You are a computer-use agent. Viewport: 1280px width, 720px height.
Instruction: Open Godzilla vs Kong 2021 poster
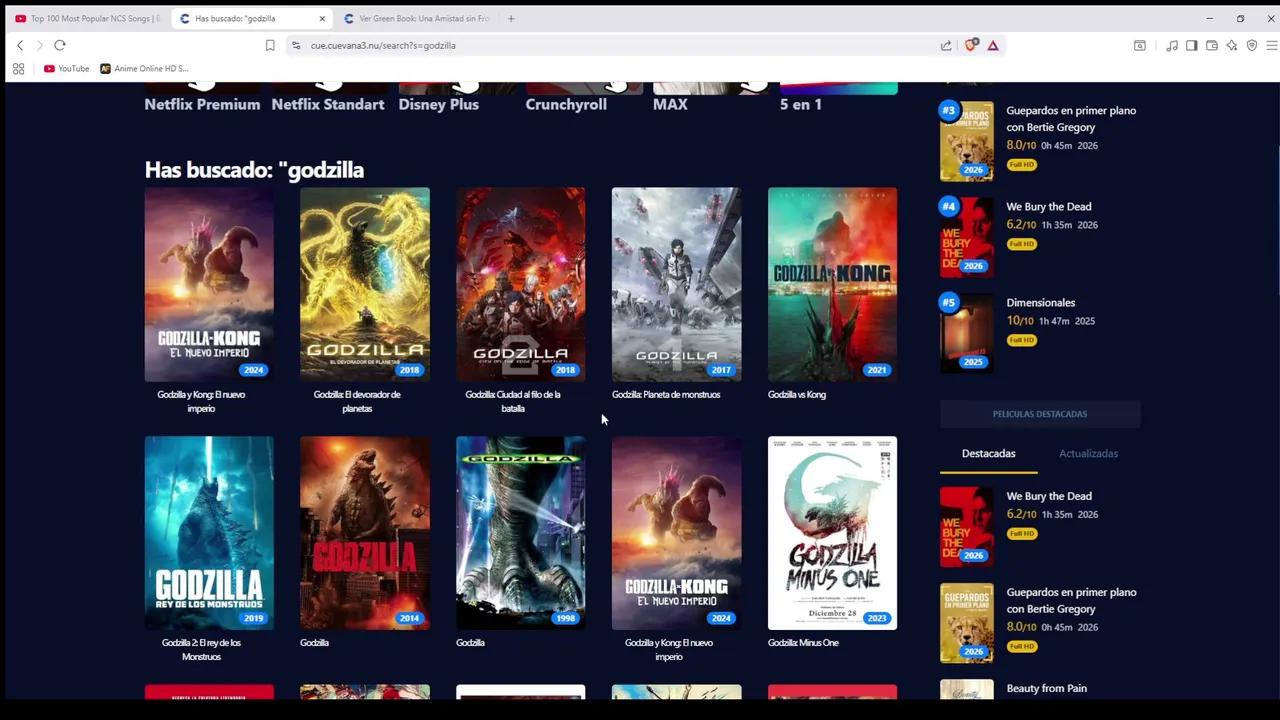pos(833,284)
